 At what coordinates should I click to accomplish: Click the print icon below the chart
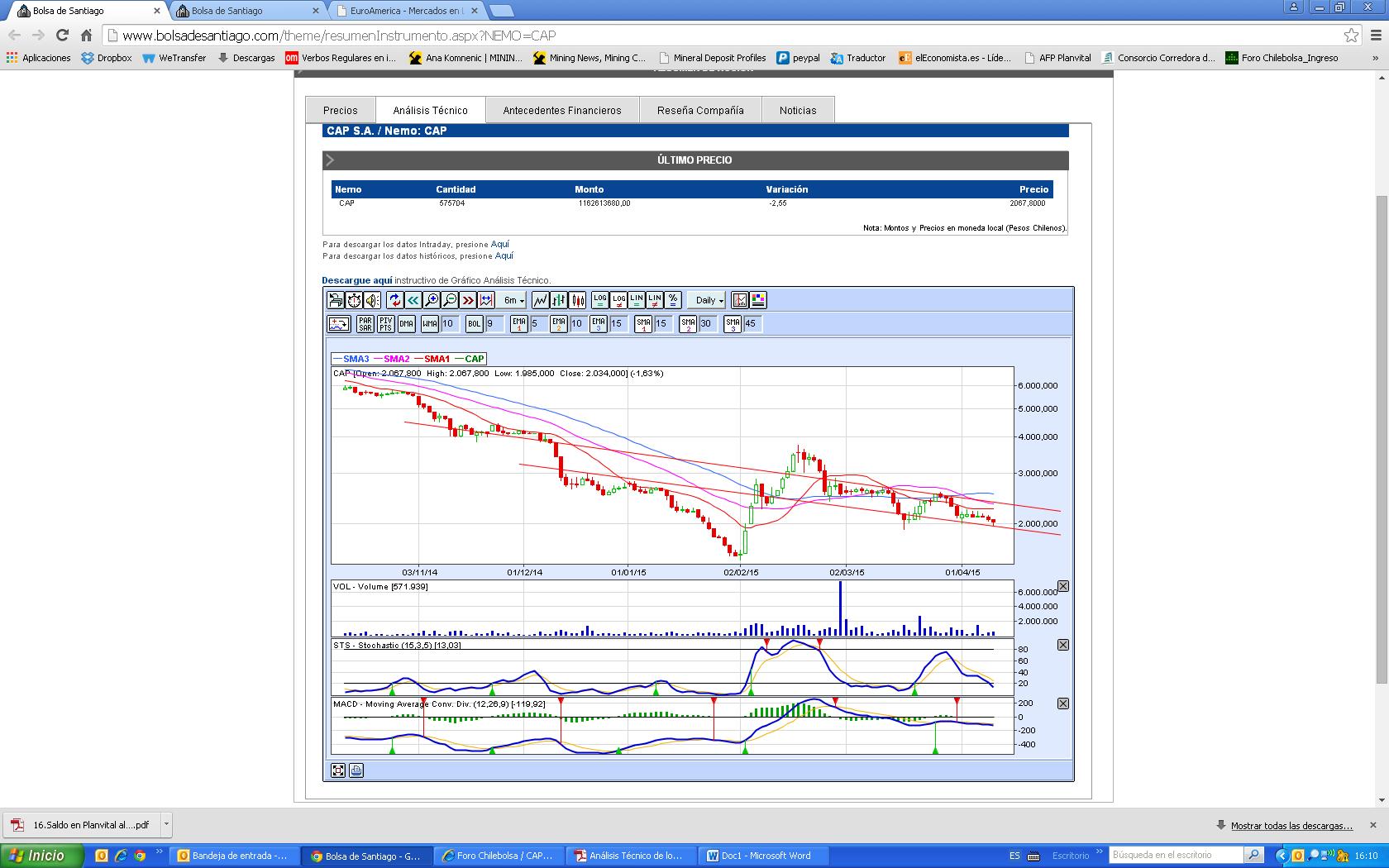click(356, 770)
